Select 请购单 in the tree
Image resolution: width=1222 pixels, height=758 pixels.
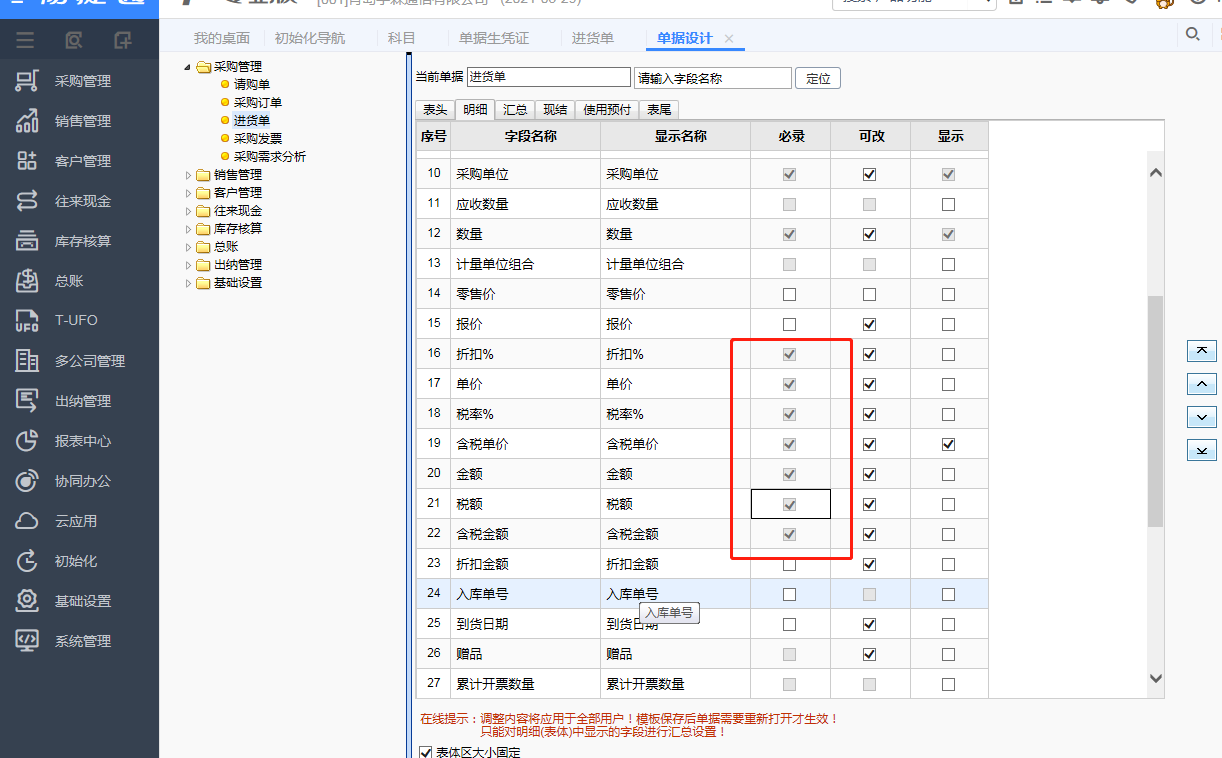[x=252, y=85]
